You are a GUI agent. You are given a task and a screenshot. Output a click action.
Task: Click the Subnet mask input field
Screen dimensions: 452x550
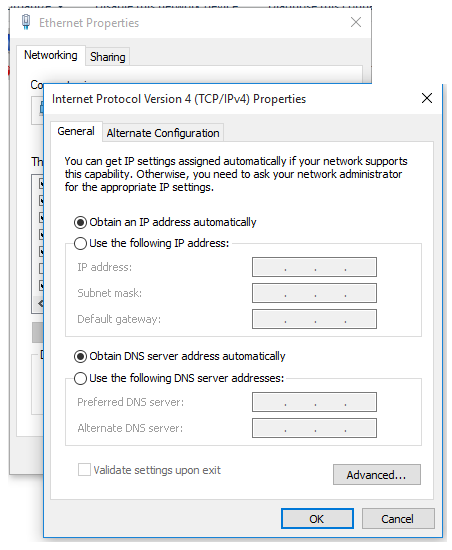[x=314, y=293]
